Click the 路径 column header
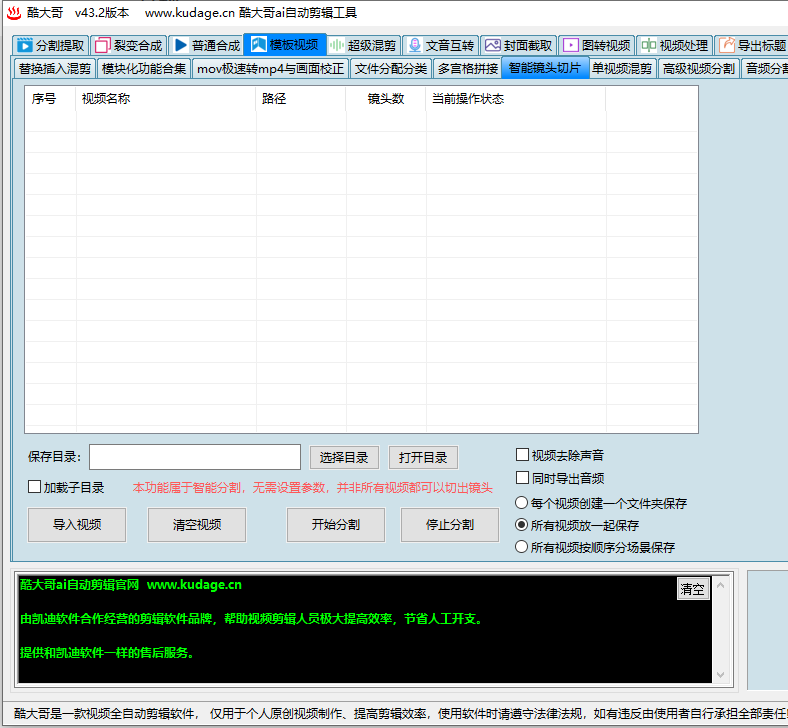This screenshot has height=728, width=788. pos(301,98)
